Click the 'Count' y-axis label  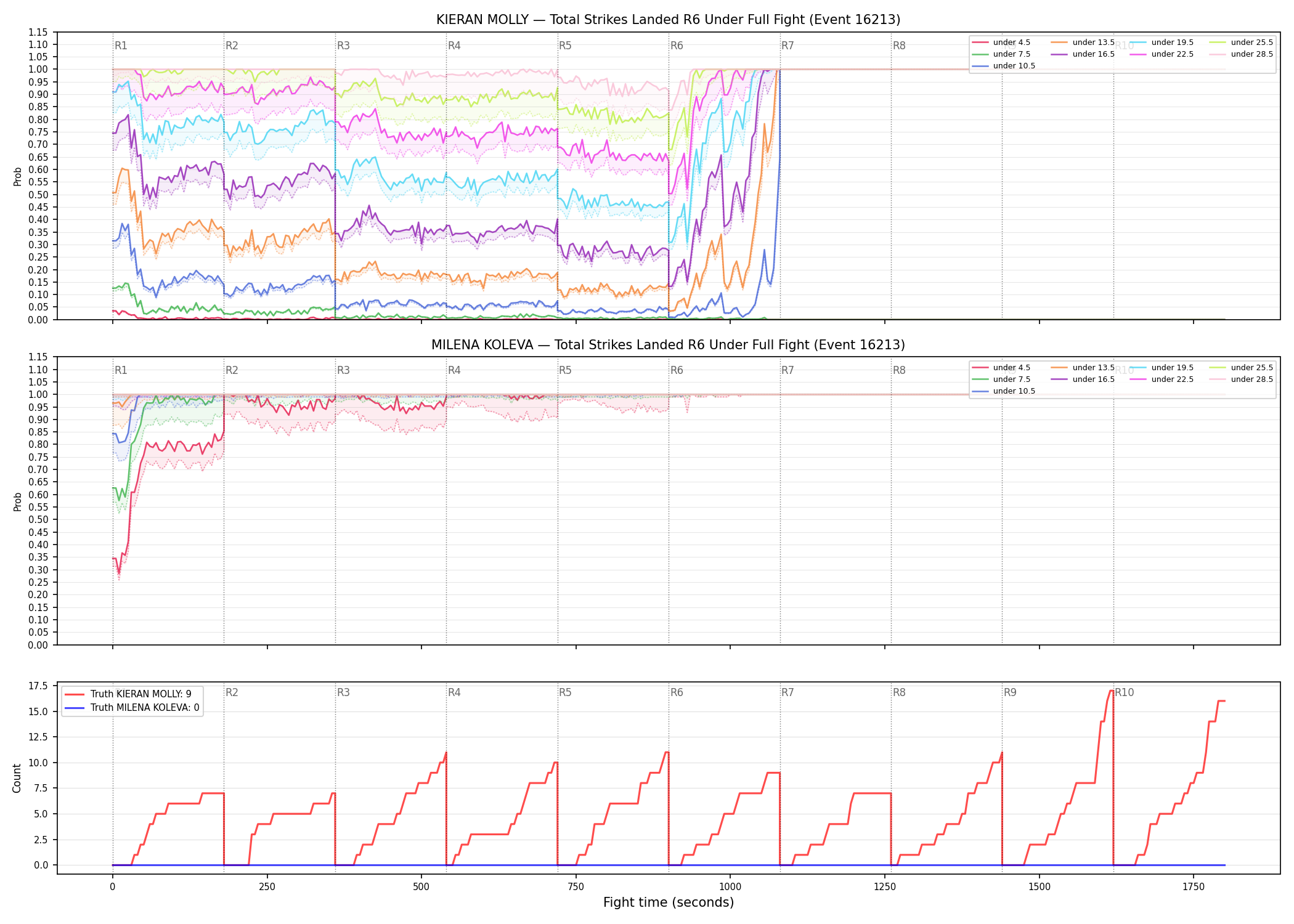click(17, 779)
